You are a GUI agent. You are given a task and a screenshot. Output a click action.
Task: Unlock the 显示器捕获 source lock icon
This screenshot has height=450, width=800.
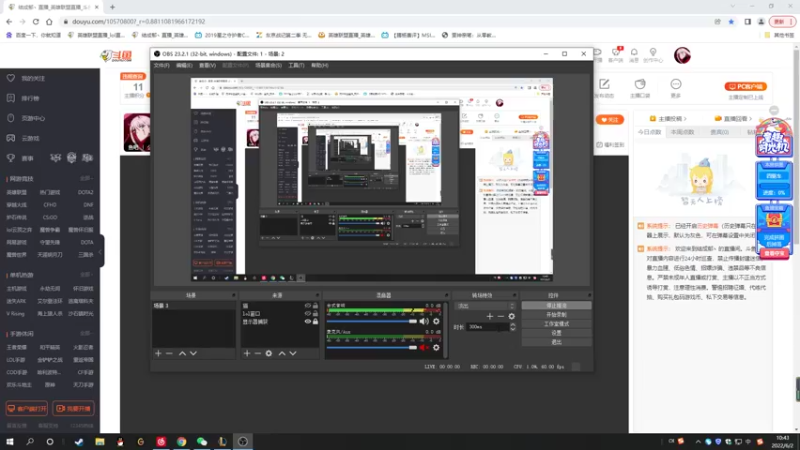315,322
